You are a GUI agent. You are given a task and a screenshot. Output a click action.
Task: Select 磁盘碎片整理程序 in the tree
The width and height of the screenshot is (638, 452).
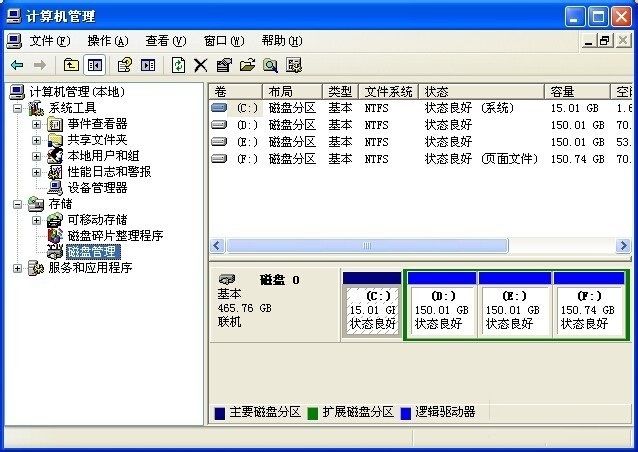(x=114, y=236)
